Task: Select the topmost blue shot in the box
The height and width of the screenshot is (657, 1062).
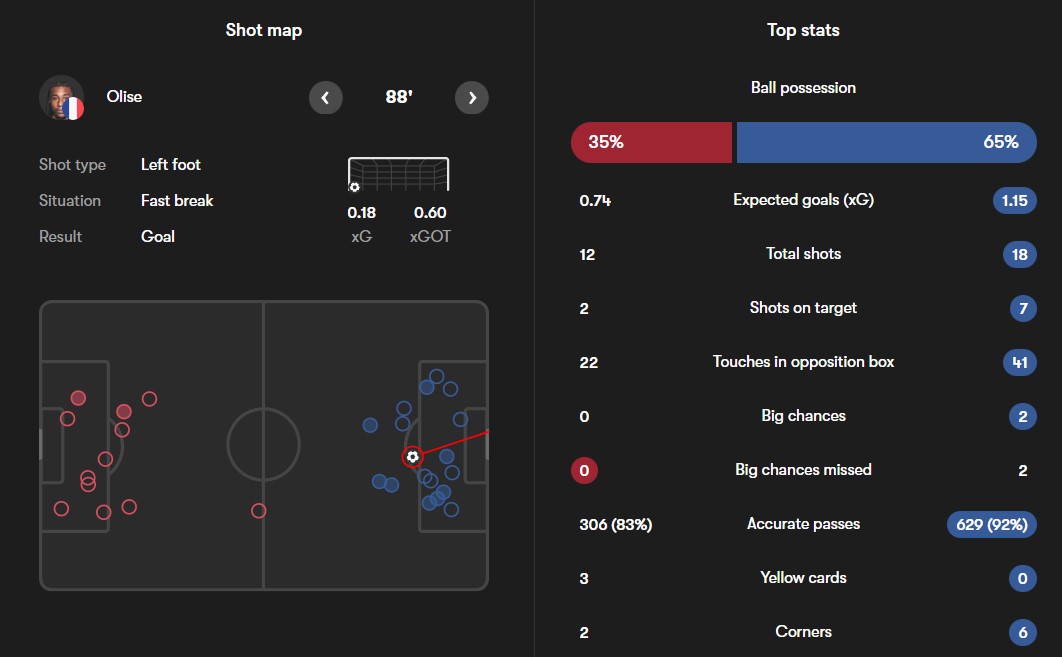Action: pos(437,377)
